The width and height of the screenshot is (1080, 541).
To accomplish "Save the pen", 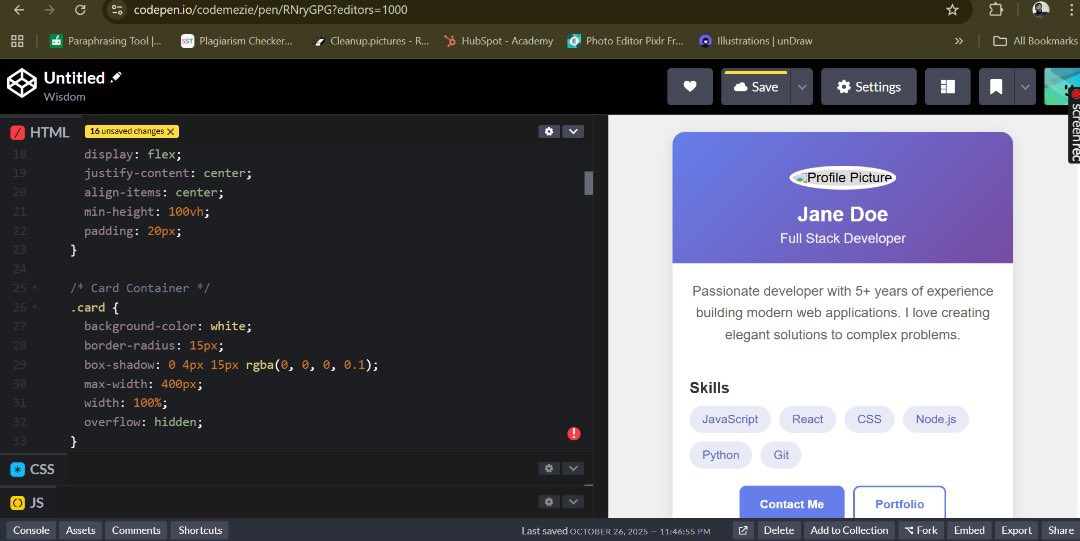I will [x=756, y=87].
